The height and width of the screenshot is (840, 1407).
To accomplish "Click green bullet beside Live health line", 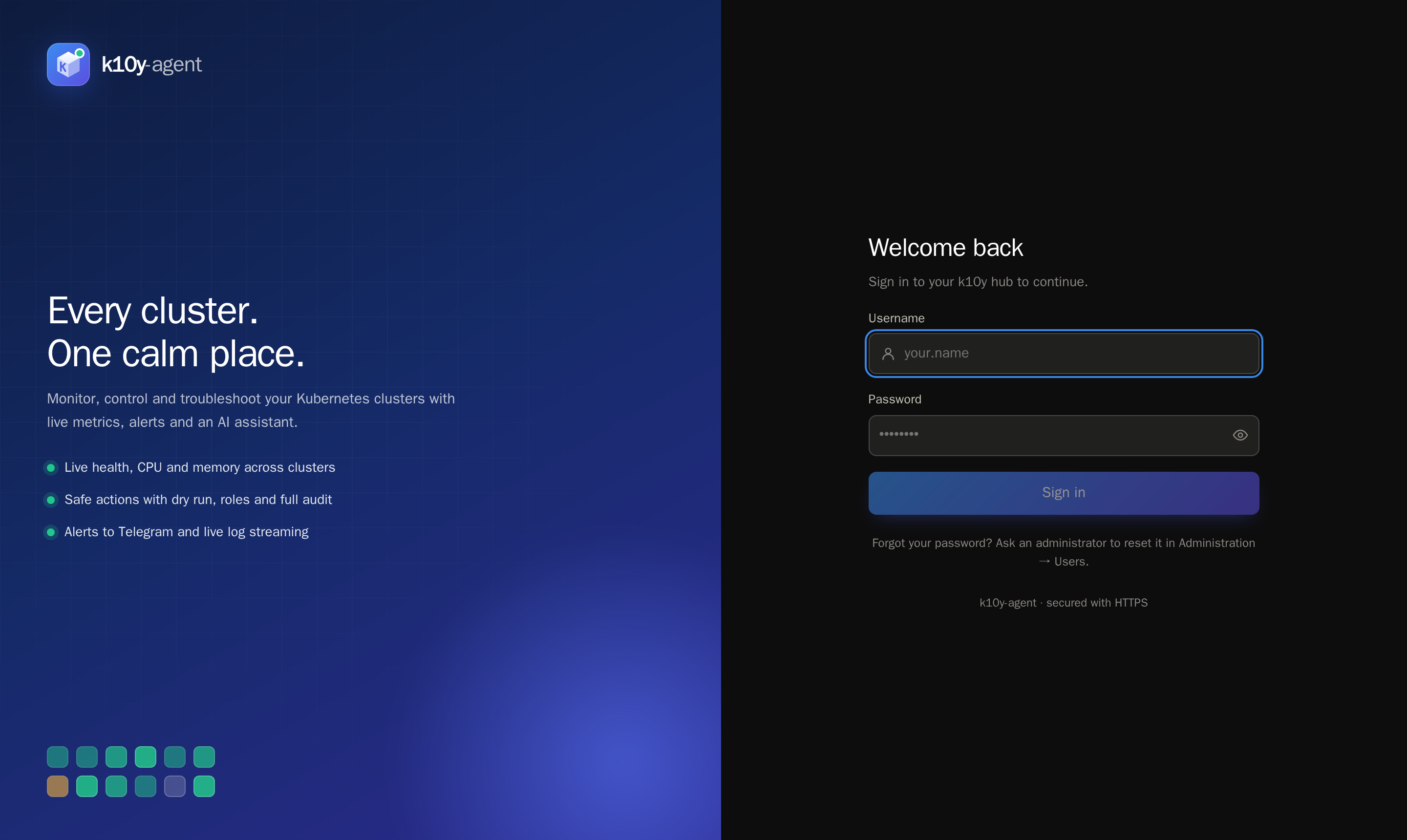I will (x=51, y=467).
